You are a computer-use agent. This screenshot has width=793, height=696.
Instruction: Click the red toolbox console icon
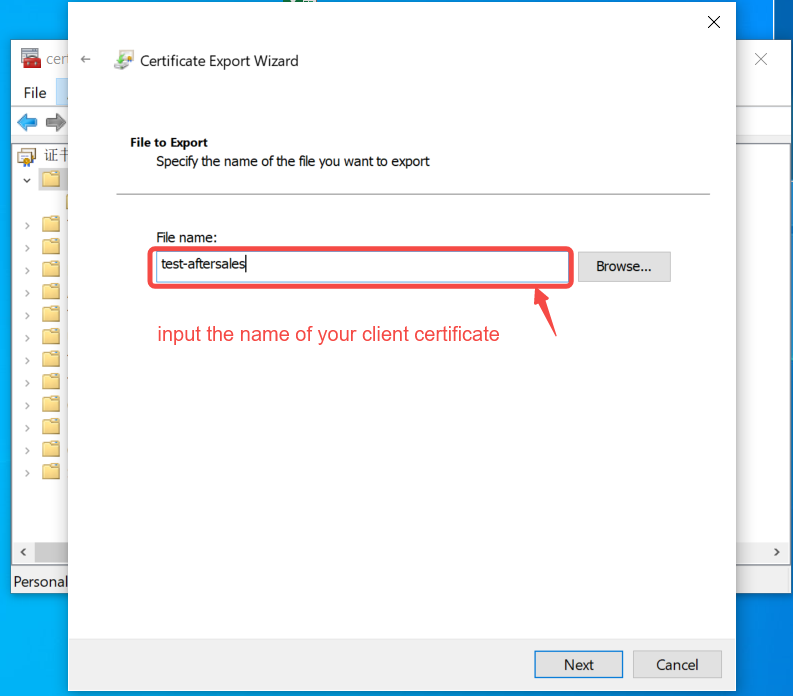pyautogui.click(x=30, y=58)
